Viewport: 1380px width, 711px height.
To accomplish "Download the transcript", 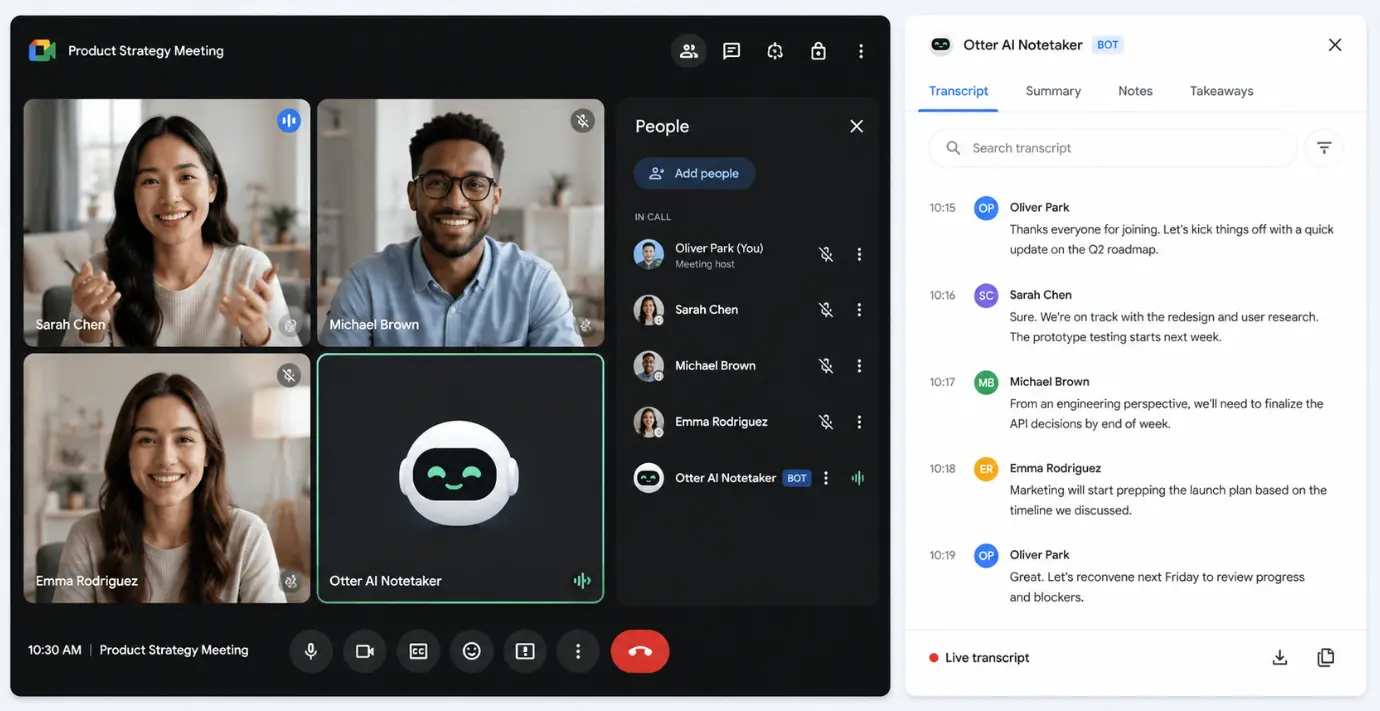I will (x=1279, y=657).
